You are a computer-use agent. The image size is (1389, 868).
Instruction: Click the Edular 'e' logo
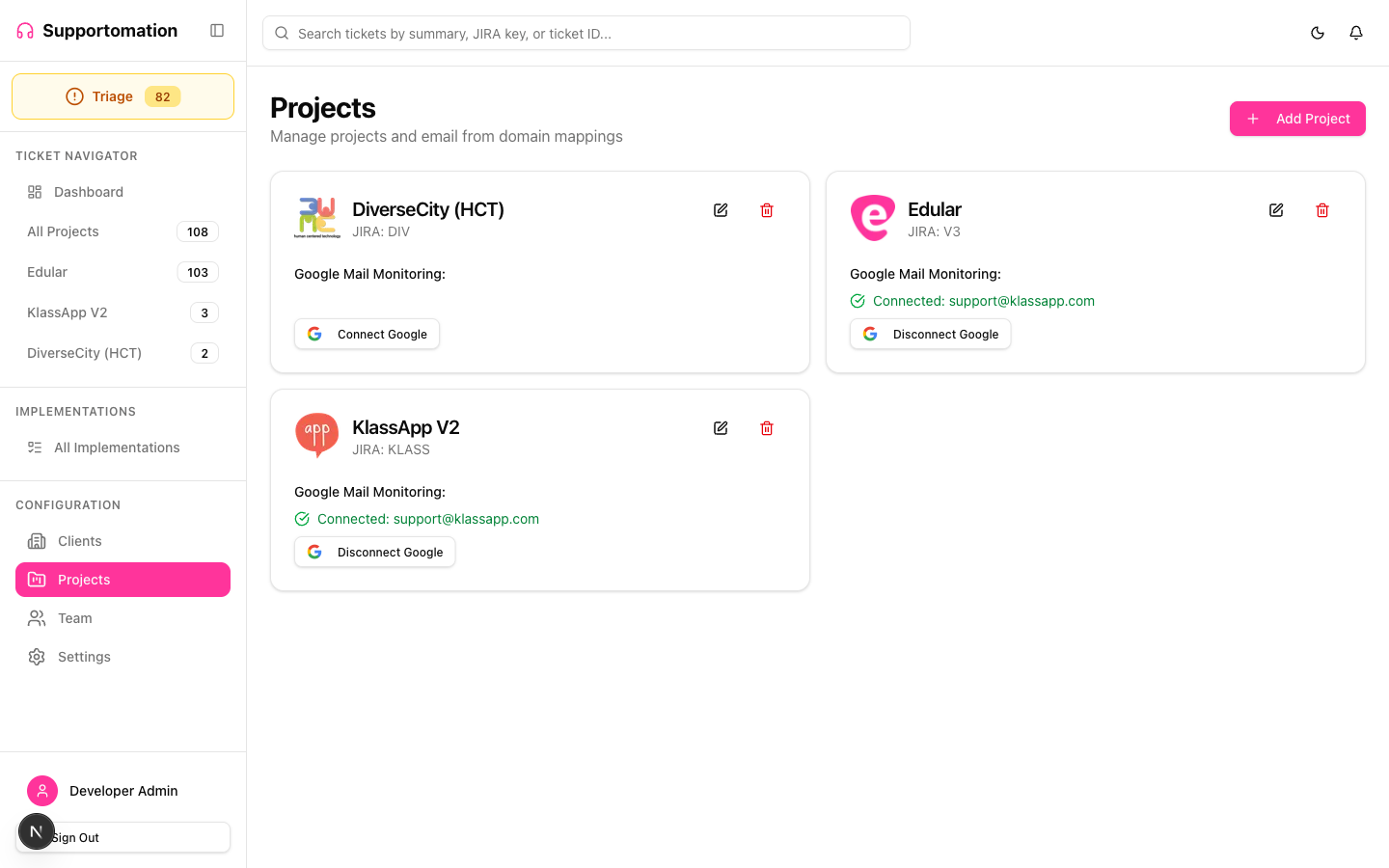pos(872,217)
